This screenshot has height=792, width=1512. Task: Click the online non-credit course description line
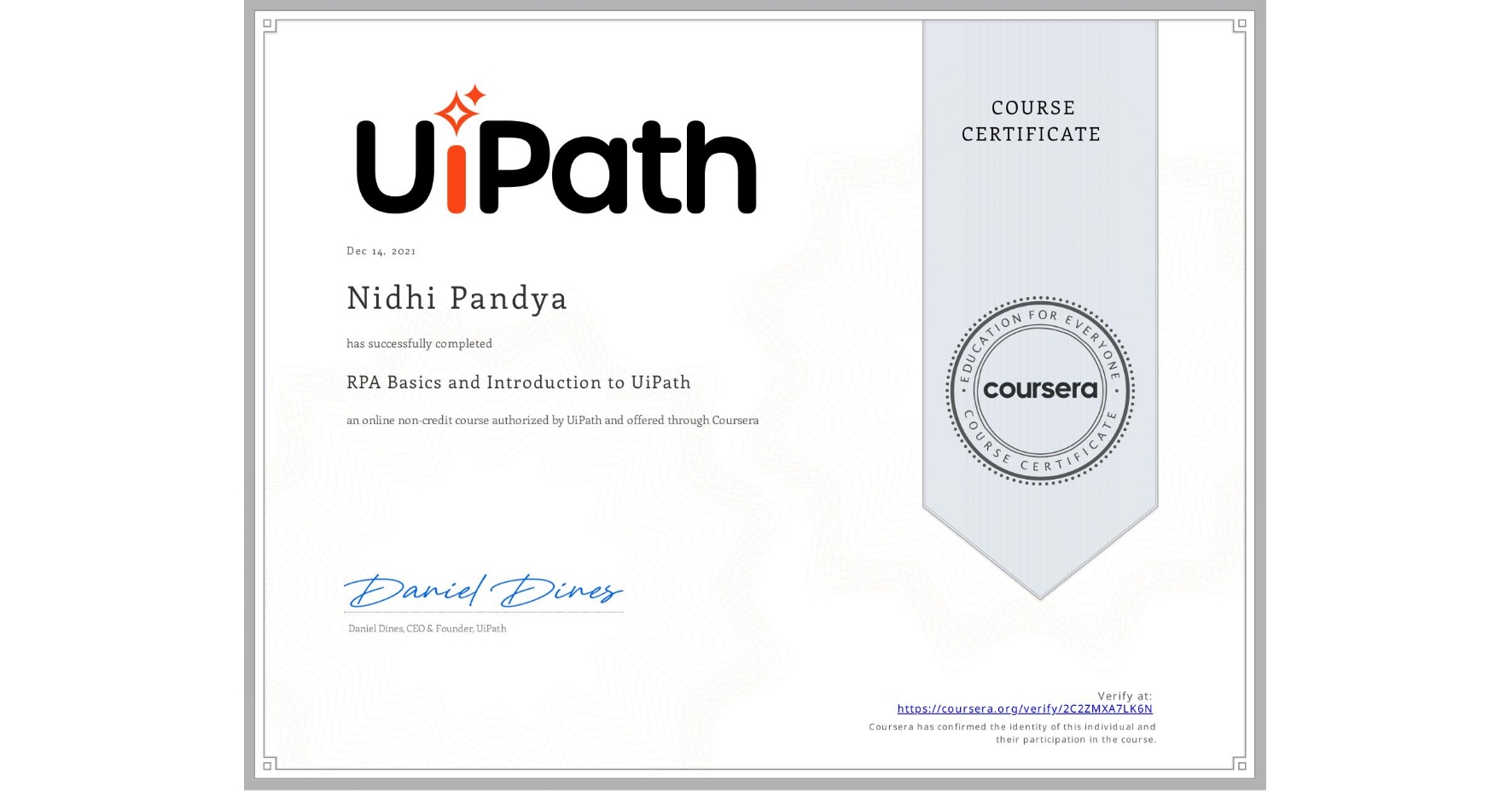552,420
